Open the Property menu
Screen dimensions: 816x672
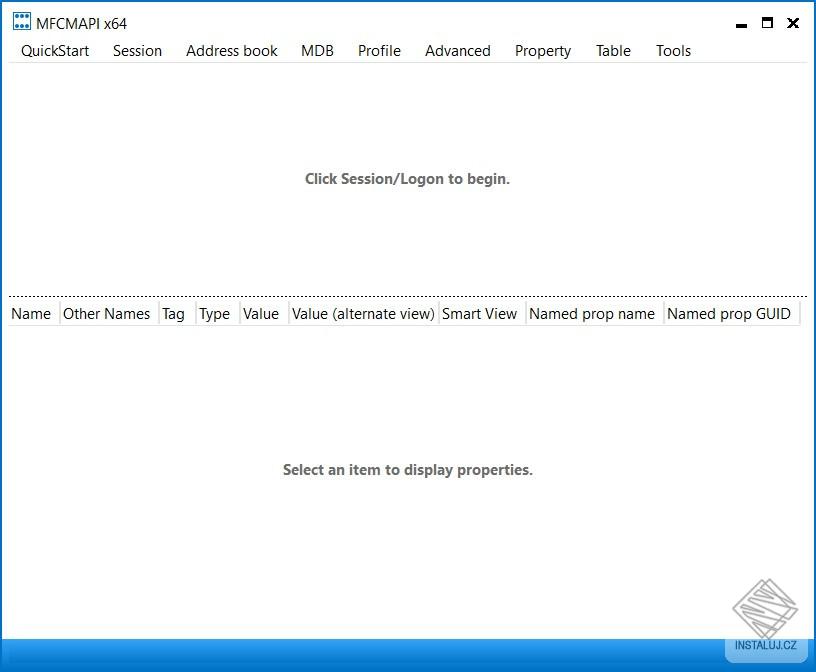coord(543,50)
